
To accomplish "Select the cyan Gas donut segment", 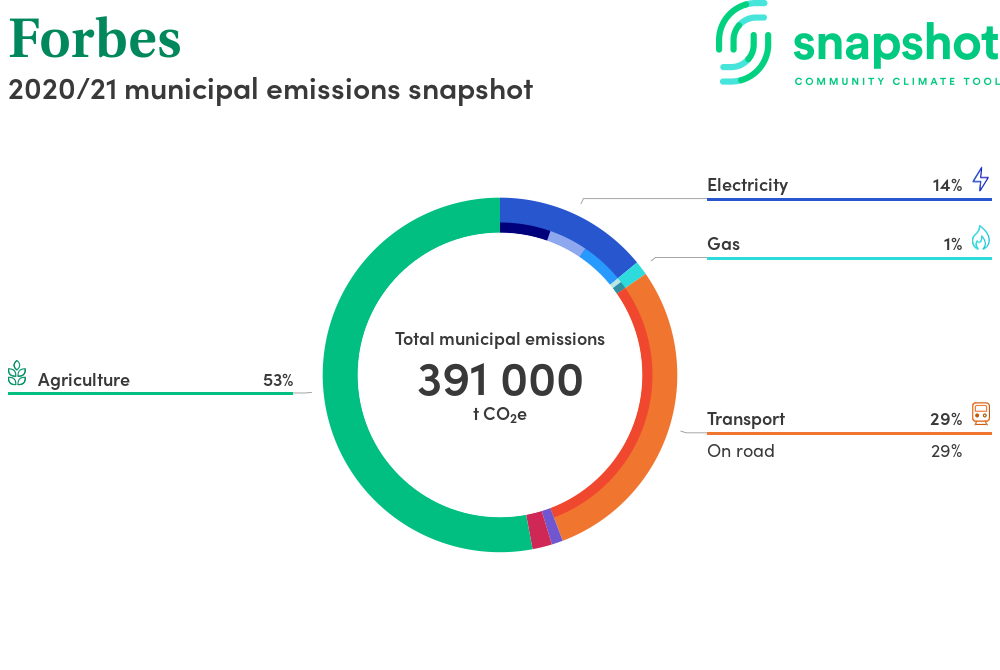I will (x=632, y=275).
